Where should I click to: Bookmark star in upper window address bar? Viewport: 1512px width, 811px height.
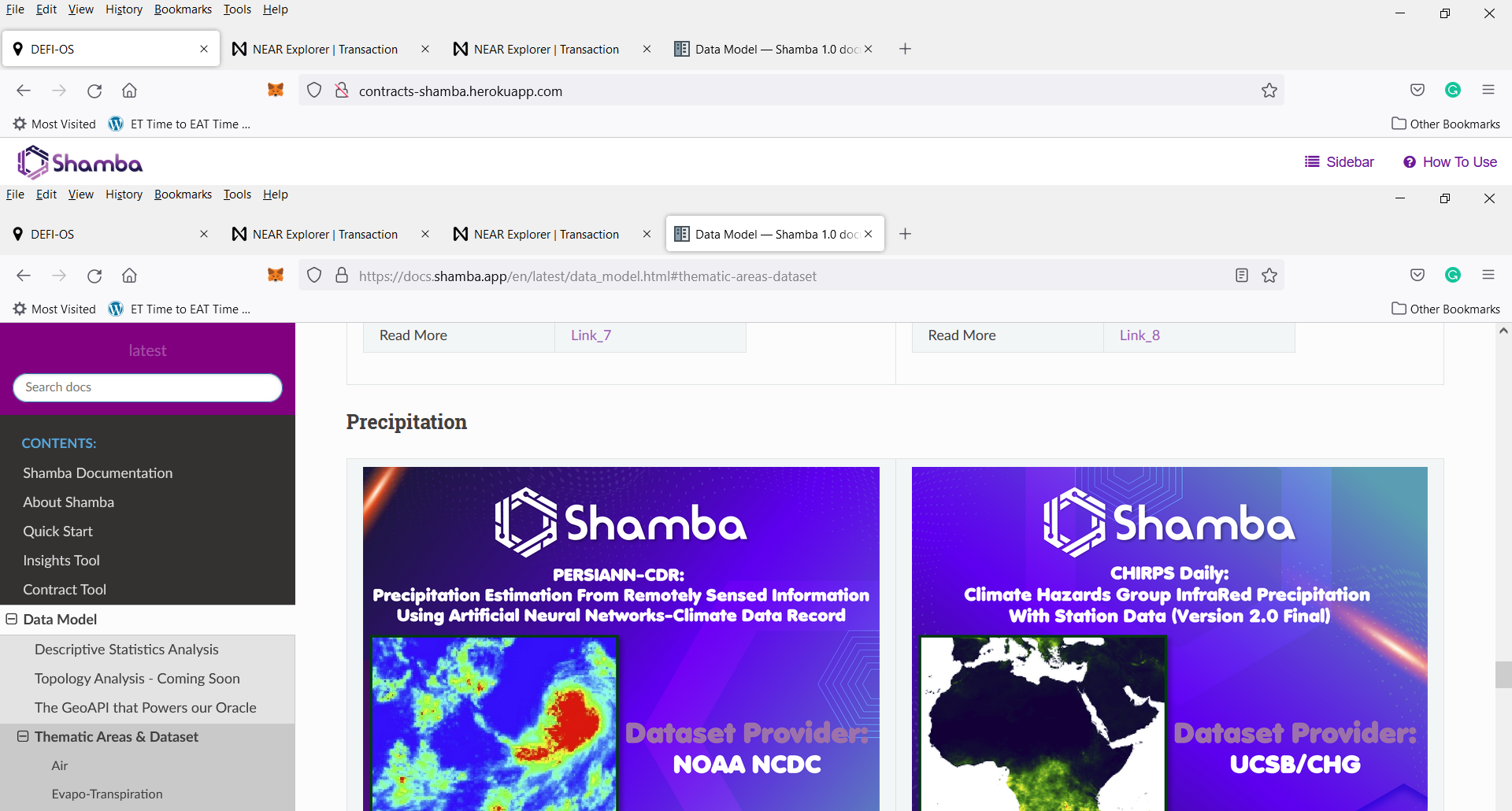(x=1269, y=91)
